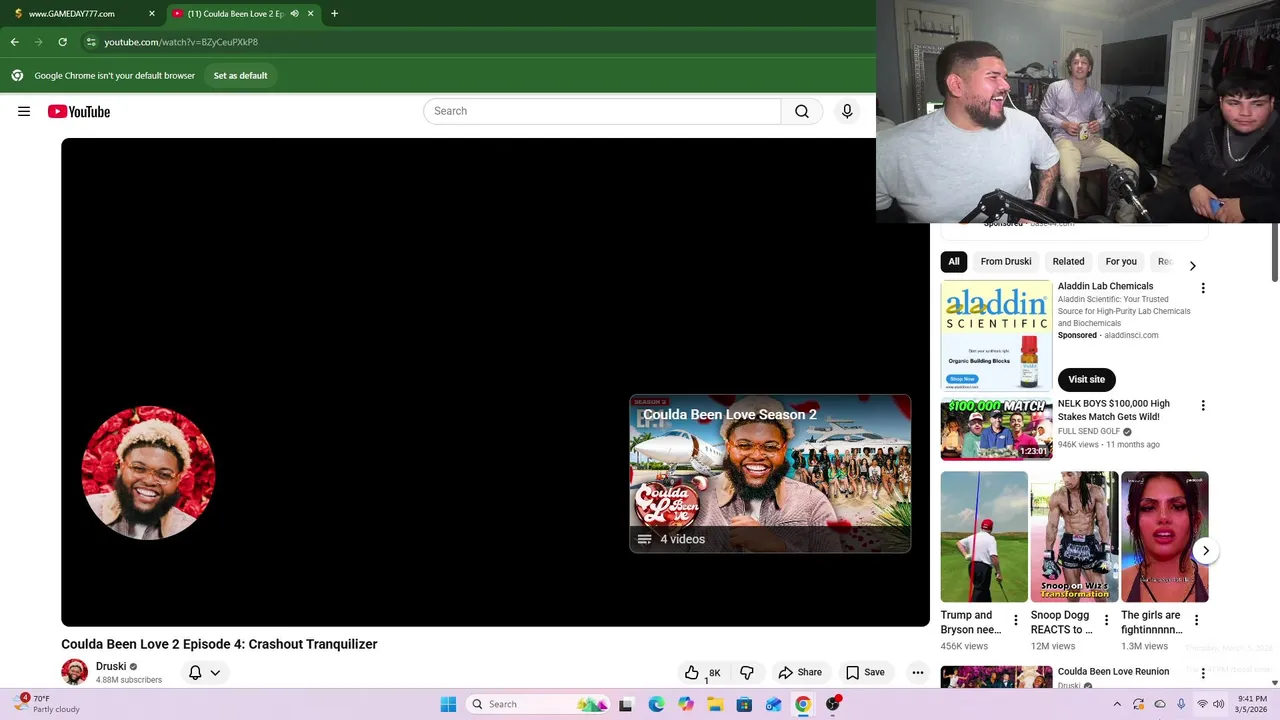Open a new browser tab
Viewport: 1280px width, 720px height.
(334, 14)
